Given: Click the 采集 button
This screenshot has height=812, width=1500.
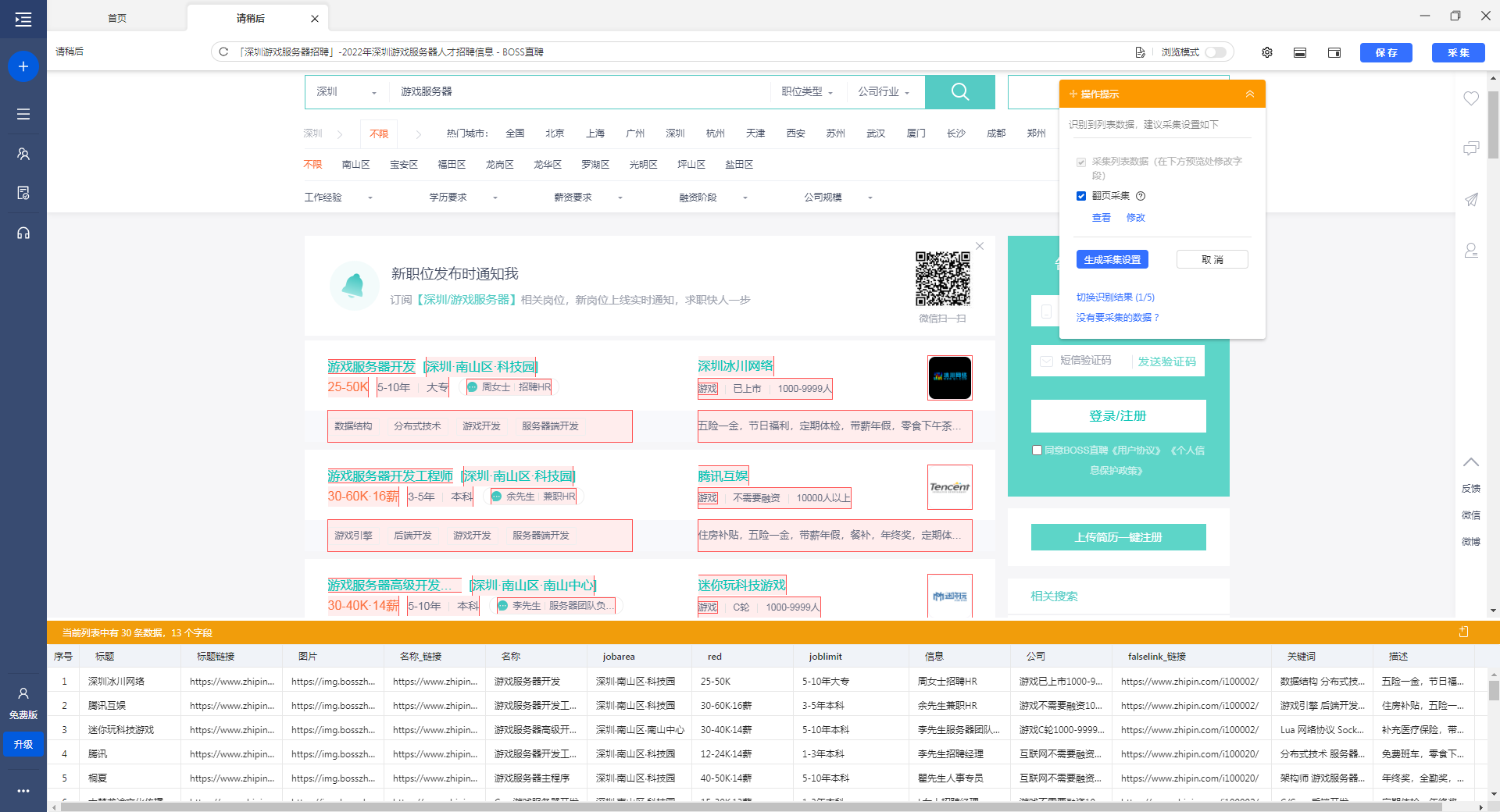Looking at the screenshot, I should (x=1458, y=52).
